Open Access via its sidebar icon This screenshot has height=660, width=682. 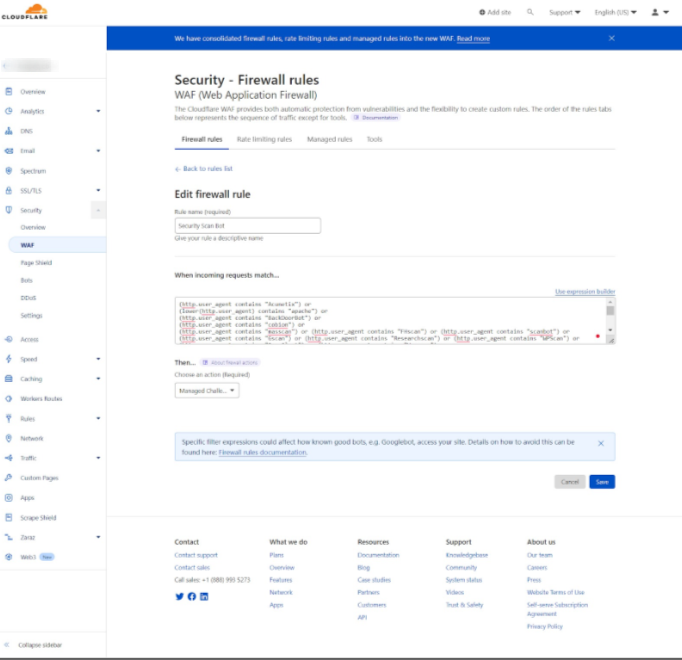[x=9, y=339]
